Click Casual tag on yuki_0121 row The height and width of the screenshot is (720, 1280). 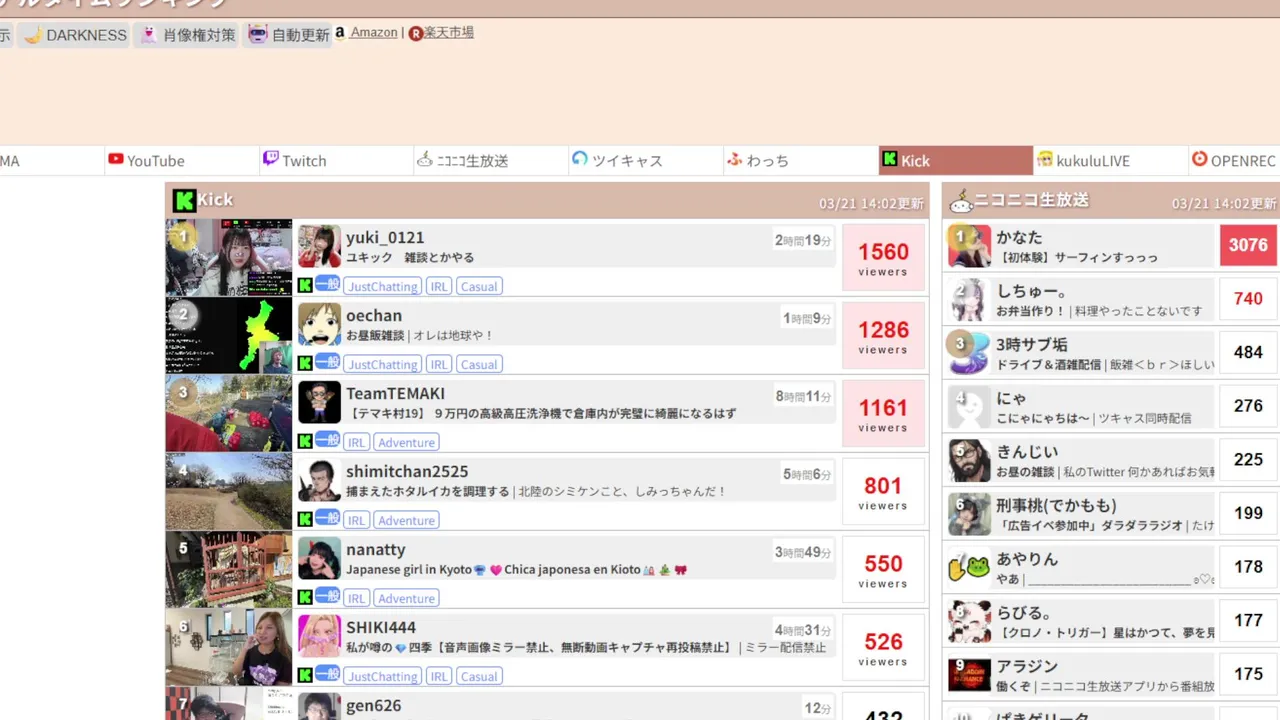click(479, 286)
